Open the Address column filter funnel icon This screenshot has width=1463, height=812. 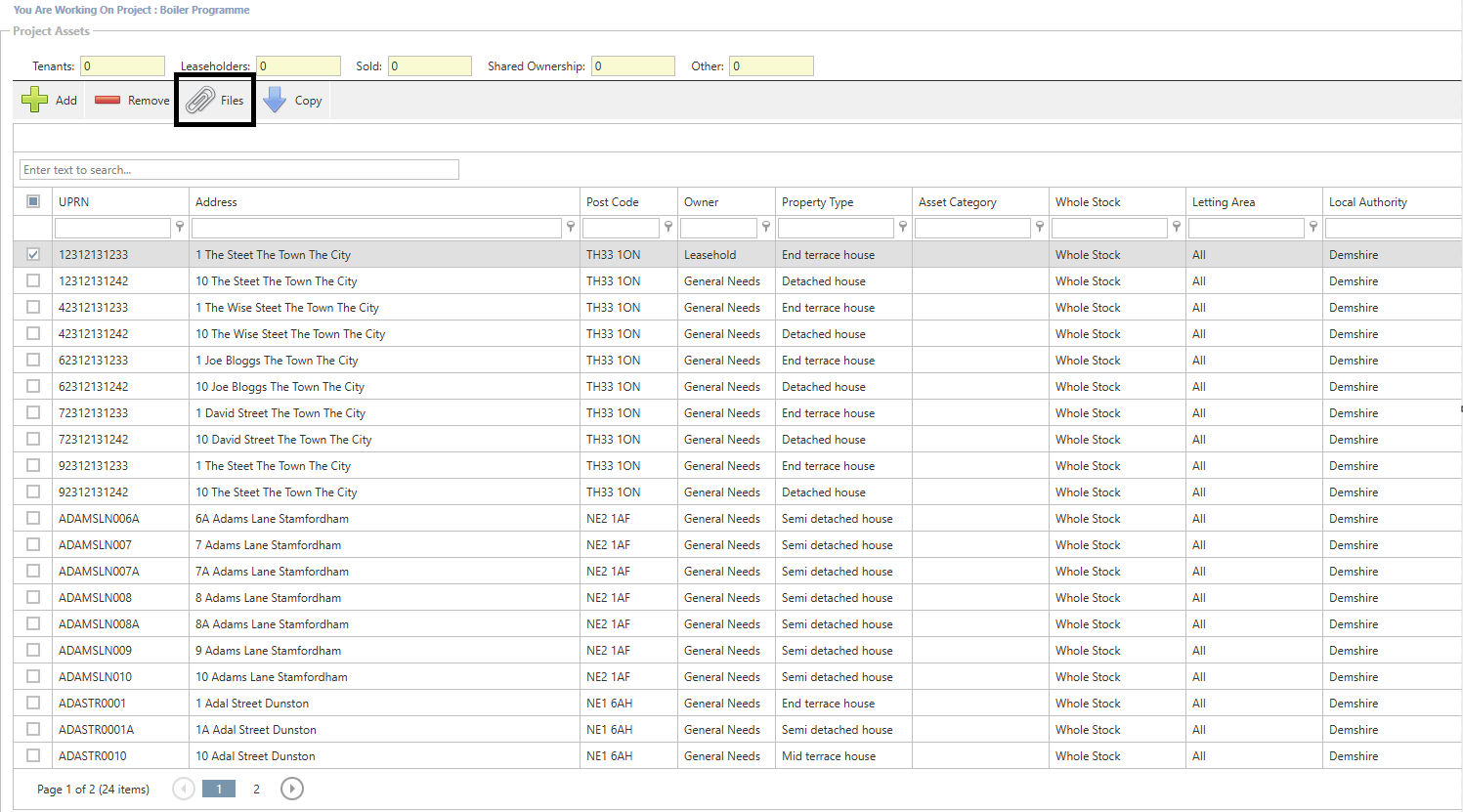click(571, 227)
